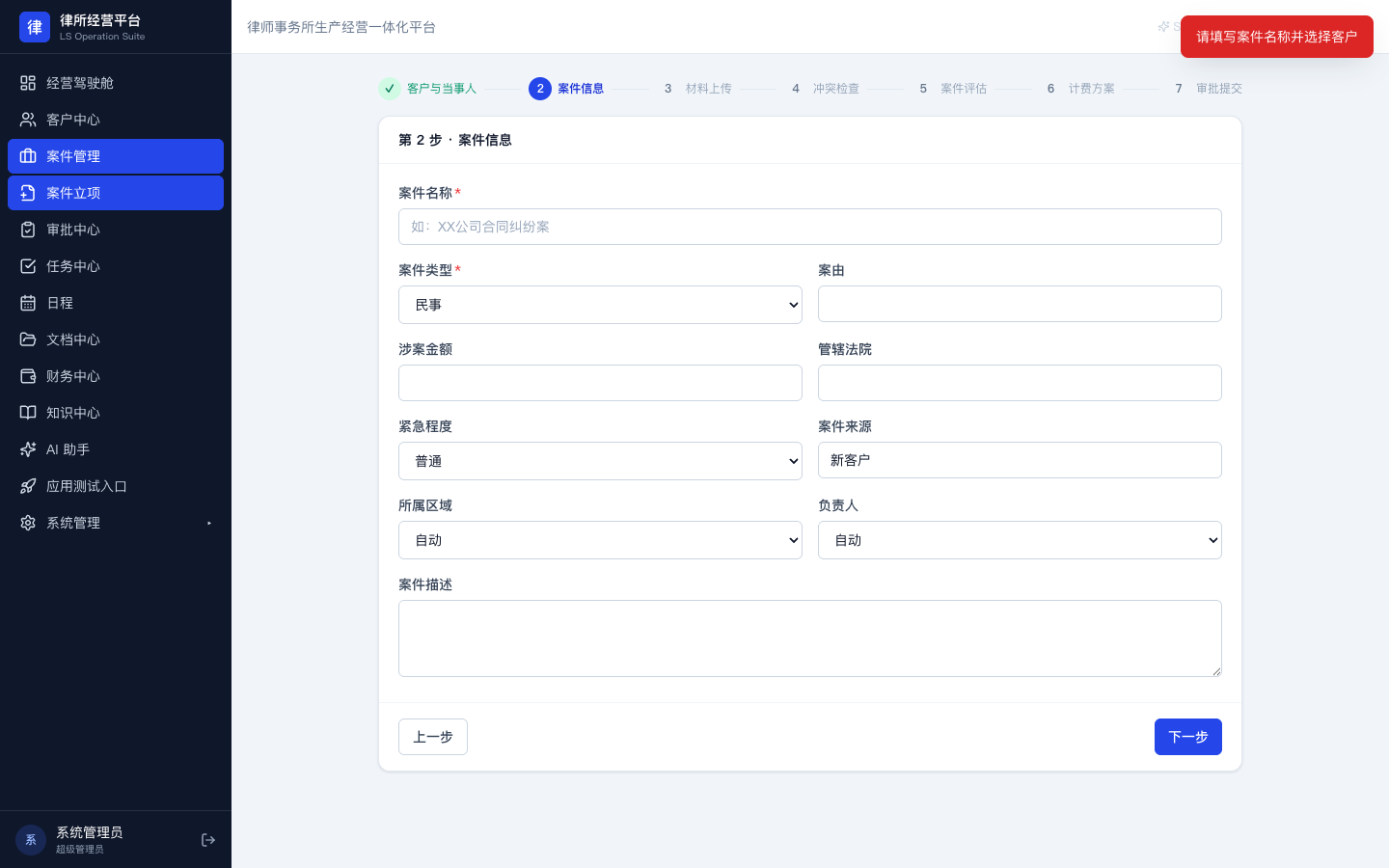Click the 日程 calendar icon
The width and height of the screenshot is (1389, 868).
coord(28,303)
